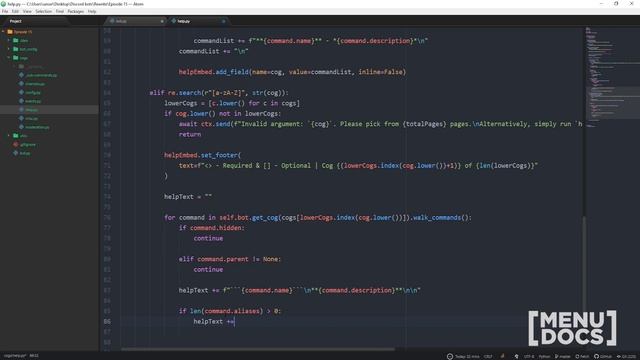Click the .gitignore git file icon

pyautogui.click(x=16, y=144)
